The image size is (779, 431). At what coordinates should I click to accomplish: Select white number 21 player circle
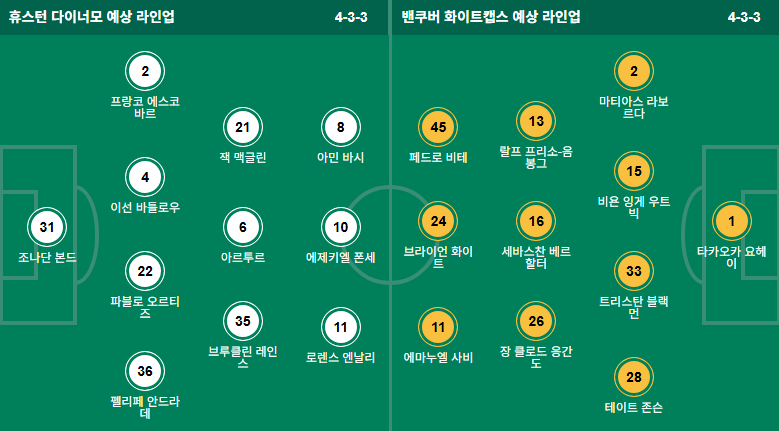pos(243,127)
